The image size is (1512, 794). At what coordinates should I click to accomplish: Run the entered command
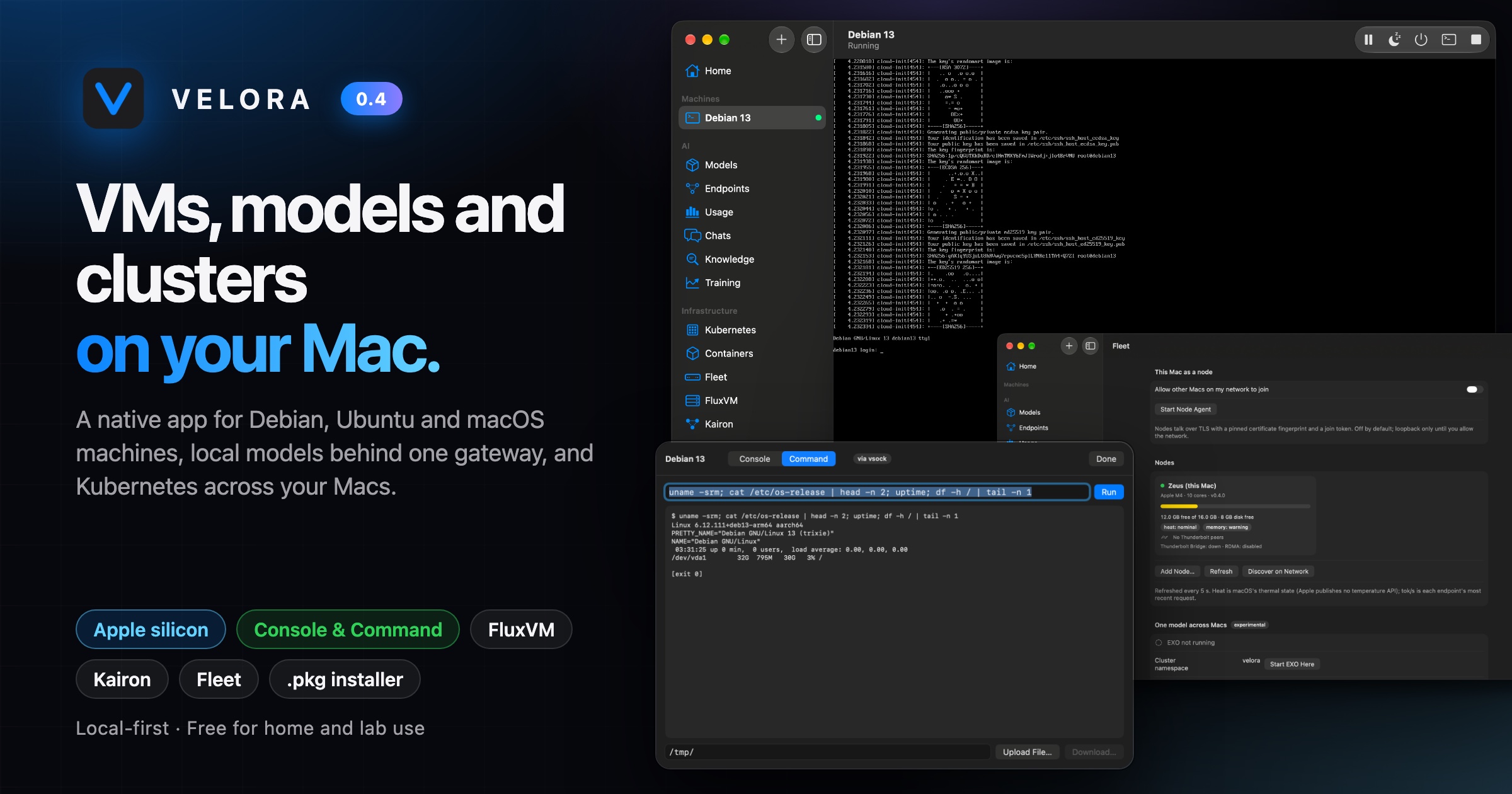(x=1109, y=492)
